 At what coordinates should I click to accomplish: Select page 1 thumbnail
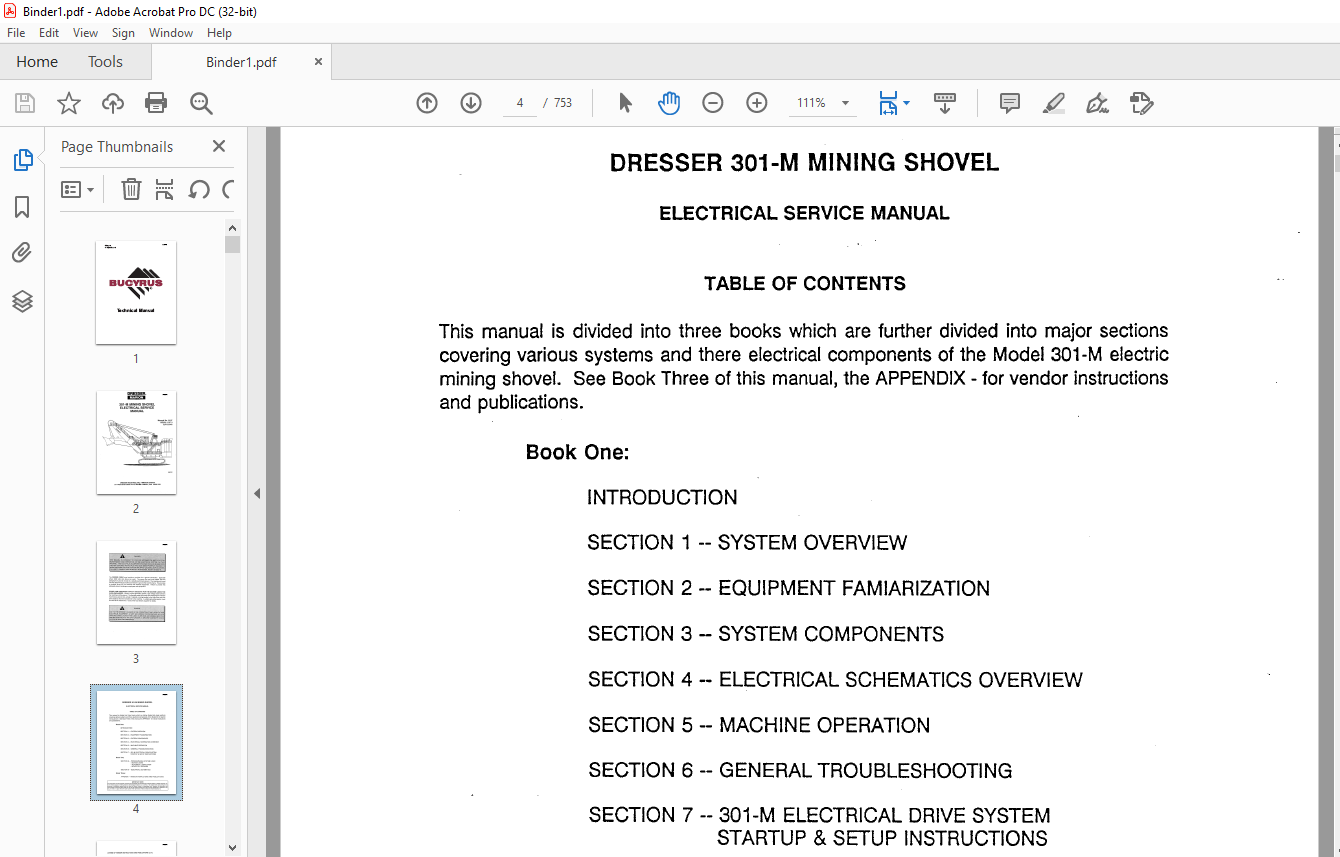[136, 292]
